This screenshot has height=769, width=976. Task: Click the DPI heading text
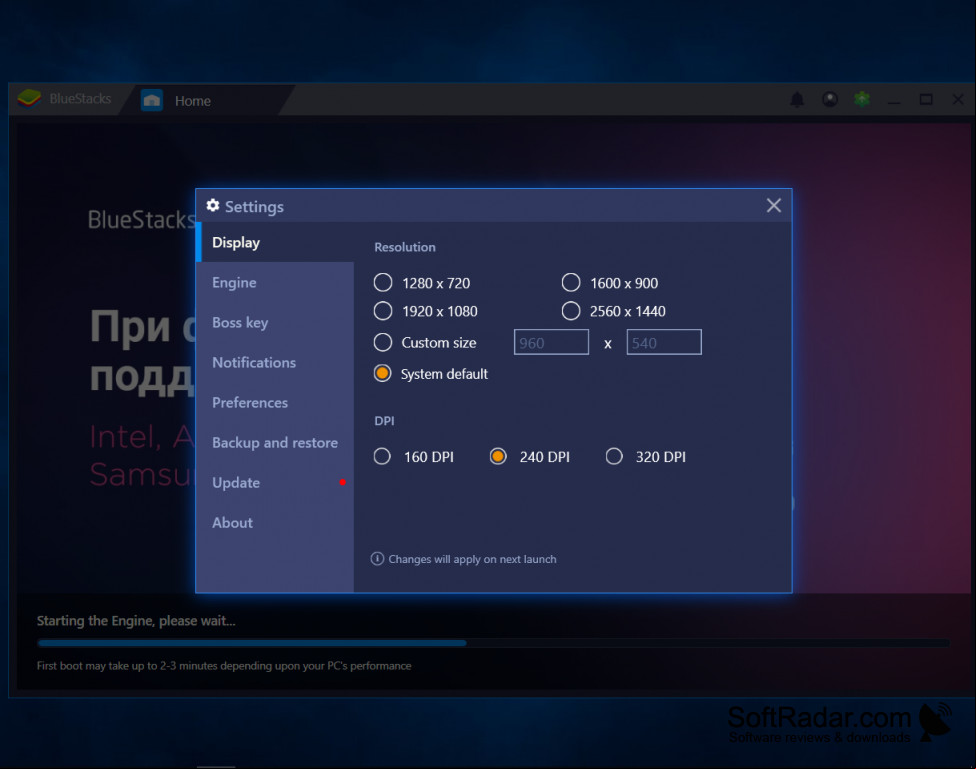[x=384, y=421]
